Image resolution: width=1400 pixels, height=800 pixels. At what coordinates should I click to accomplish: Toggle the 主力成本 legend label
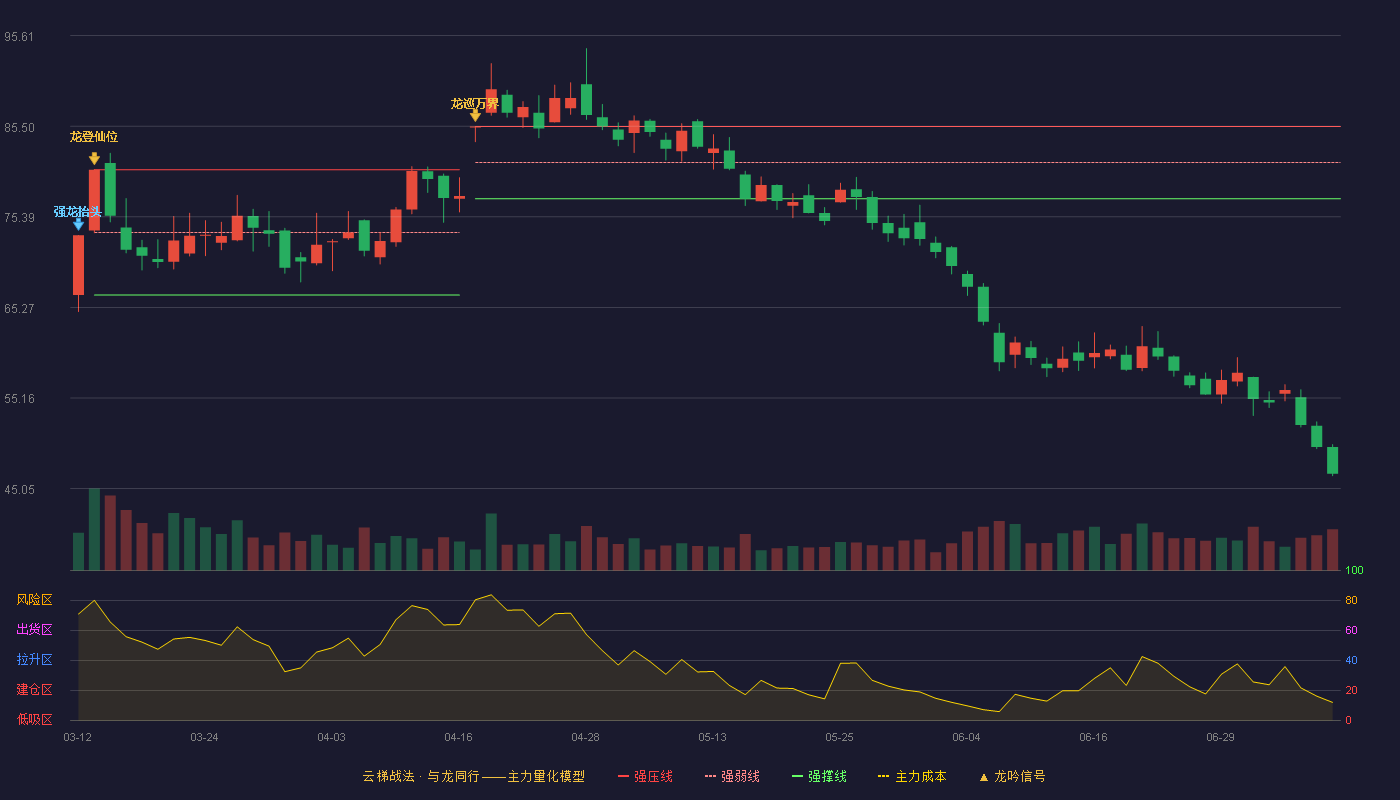(x=920, y=776)
